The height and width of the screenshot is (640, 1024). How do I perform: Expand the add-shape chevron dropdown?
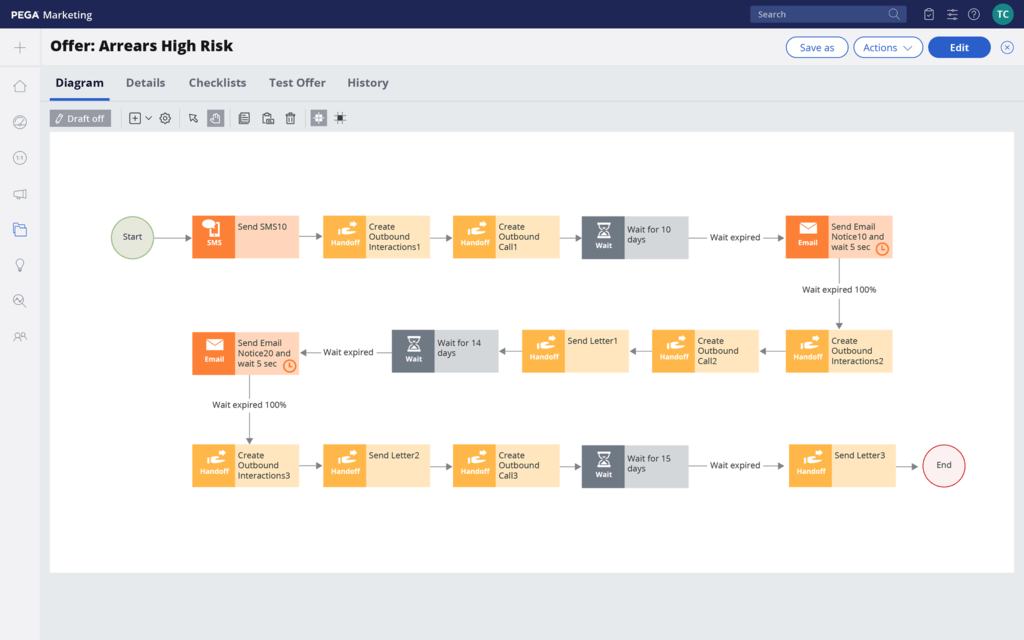click(147, 118)
